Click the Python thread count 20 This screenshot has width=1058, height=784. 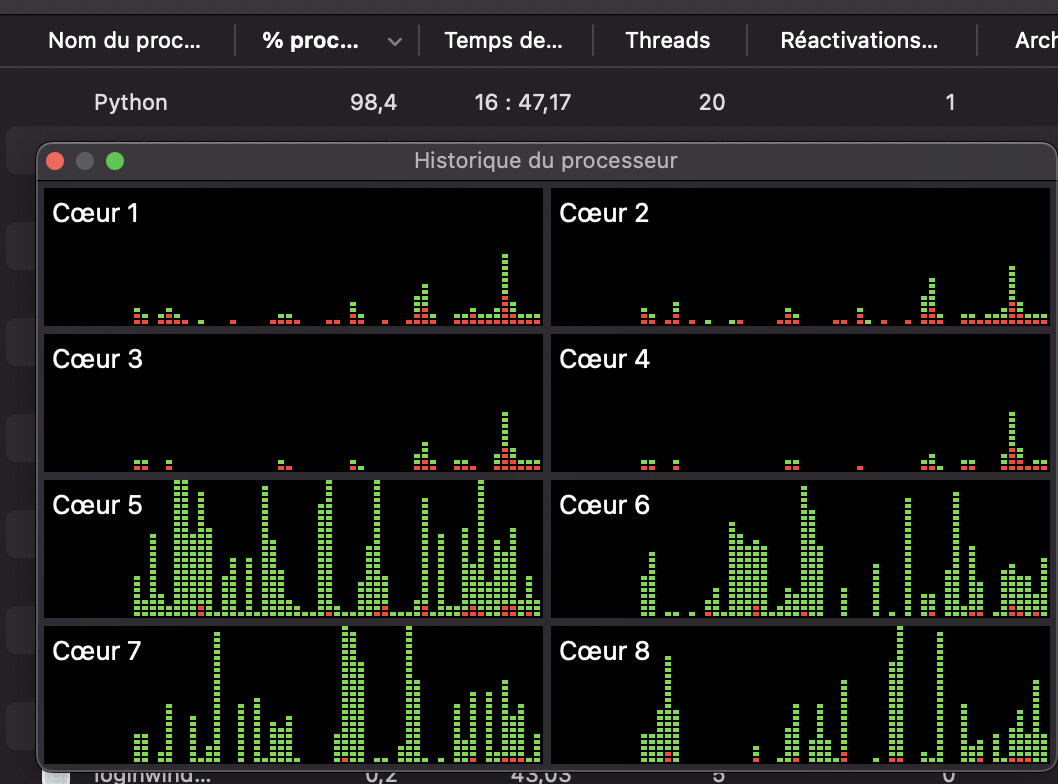coord(712,103)
